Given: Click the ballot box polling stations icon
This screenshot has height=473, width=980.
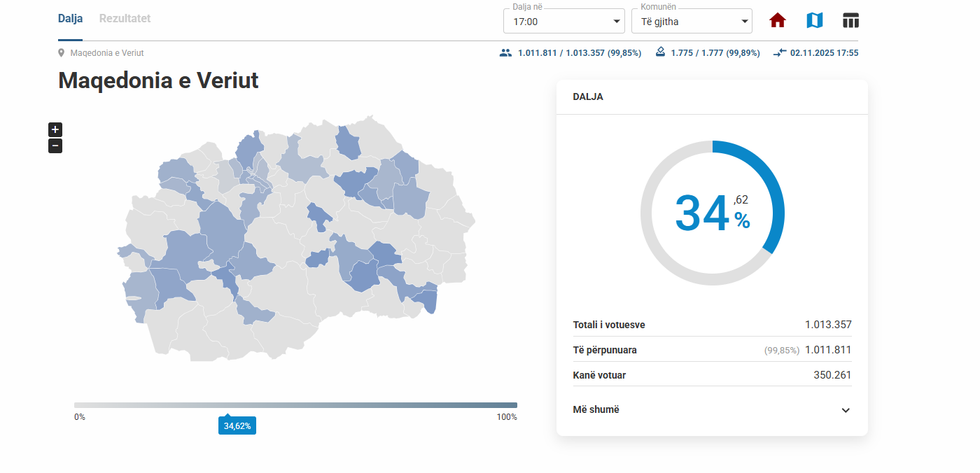Looking at the screenshot, I should 660,53.
